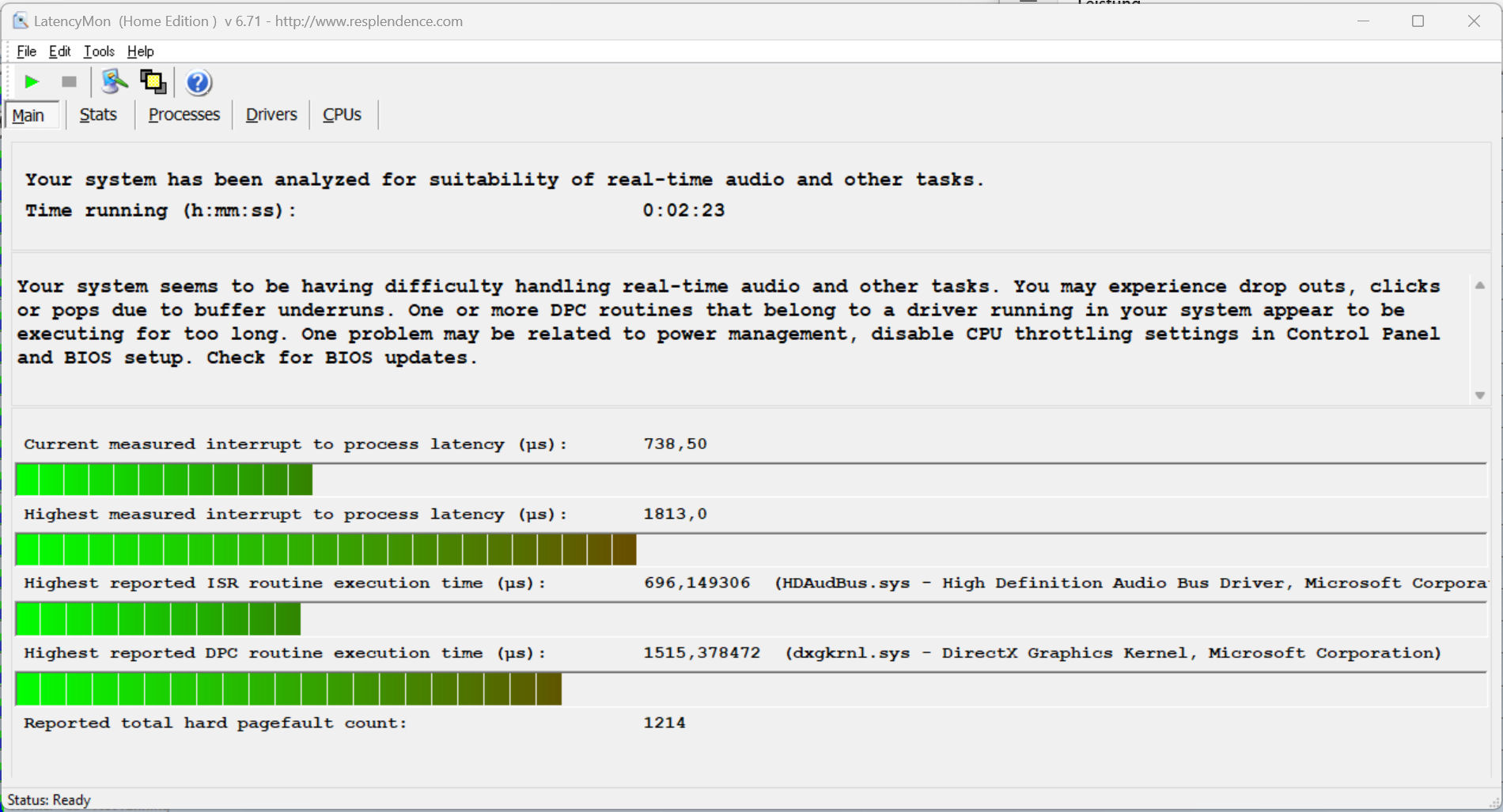Switch to the Drivers tab

point(271,115)
